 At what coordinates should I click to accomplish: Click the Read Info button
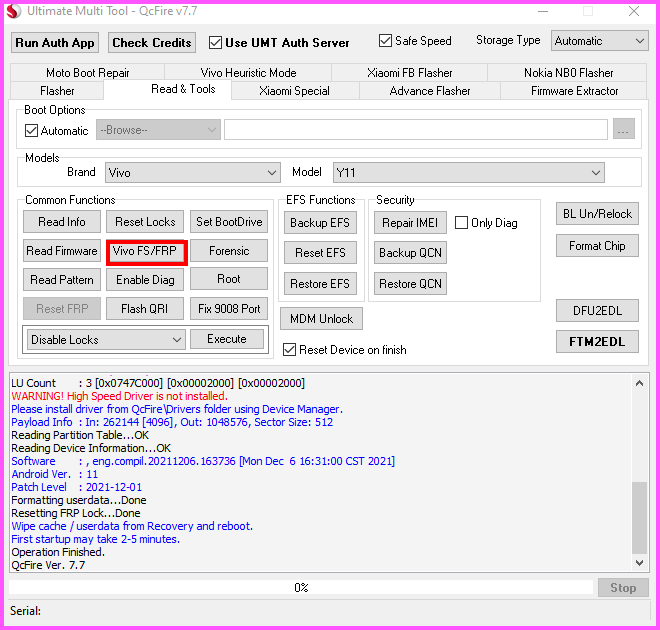[62, 222]
